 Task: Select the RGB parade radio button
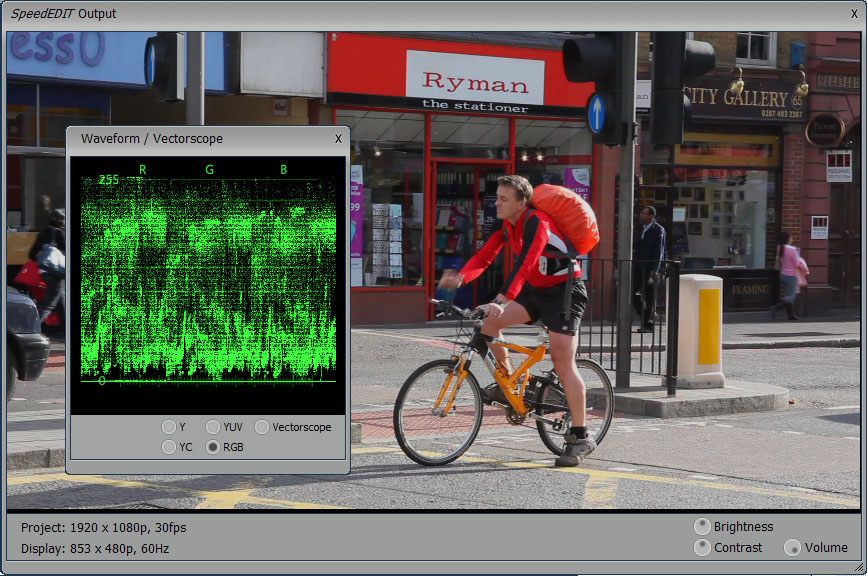tap(213, 447)
